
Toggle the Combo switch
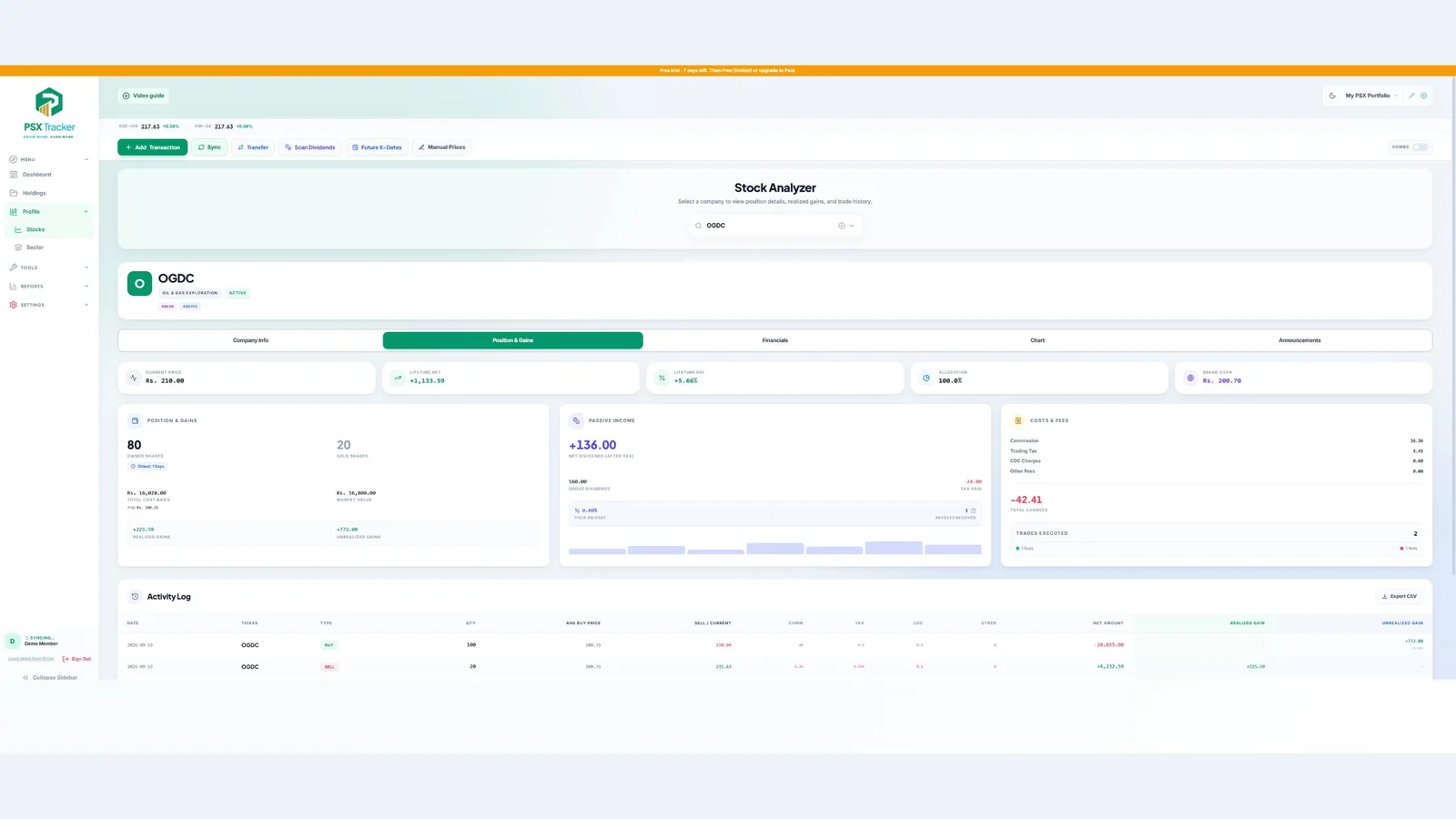1420,147
